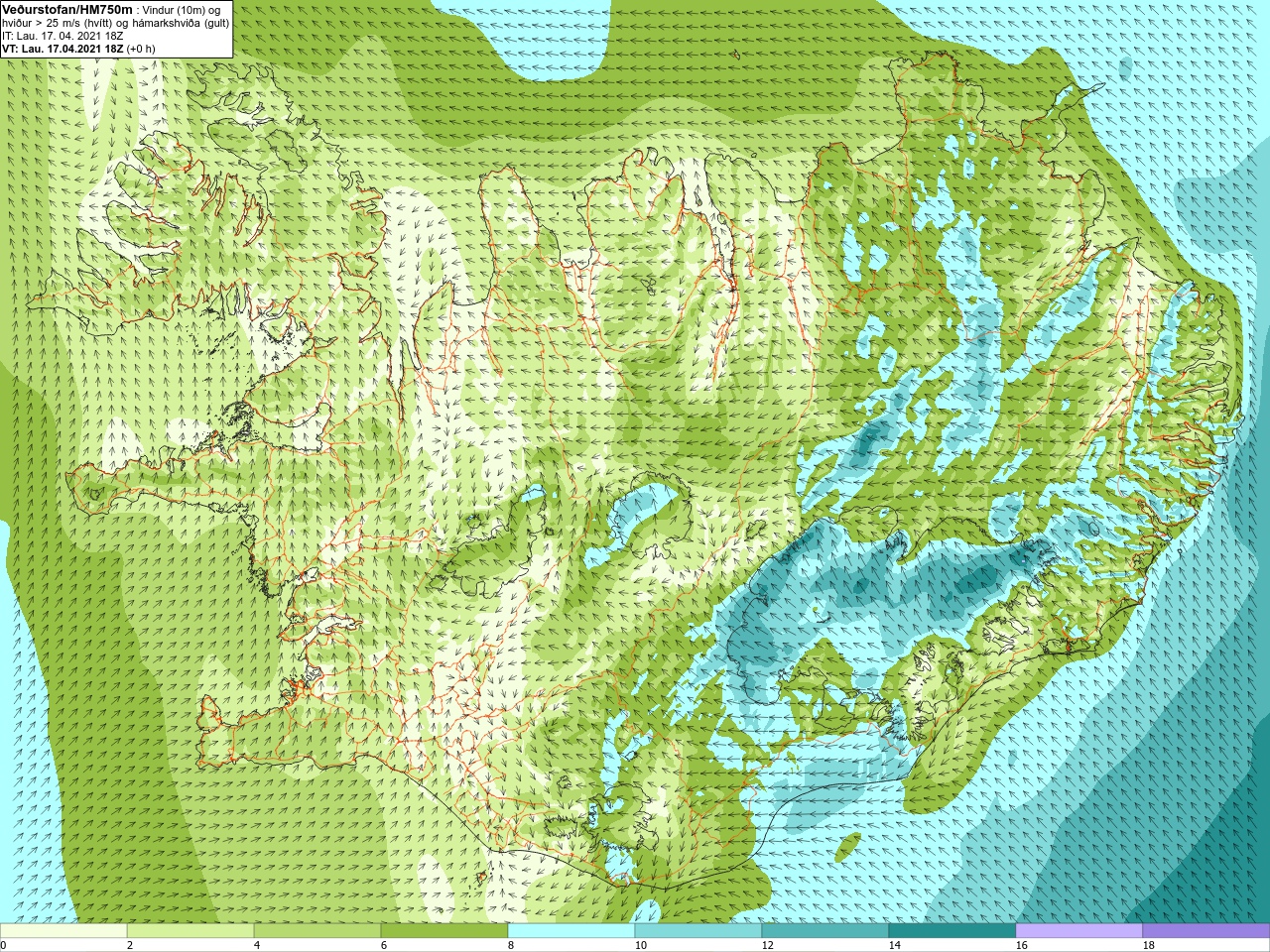Click the 2–4 m/s light green legend swatch
1270x952 pixels.
[x=190, y=931]
